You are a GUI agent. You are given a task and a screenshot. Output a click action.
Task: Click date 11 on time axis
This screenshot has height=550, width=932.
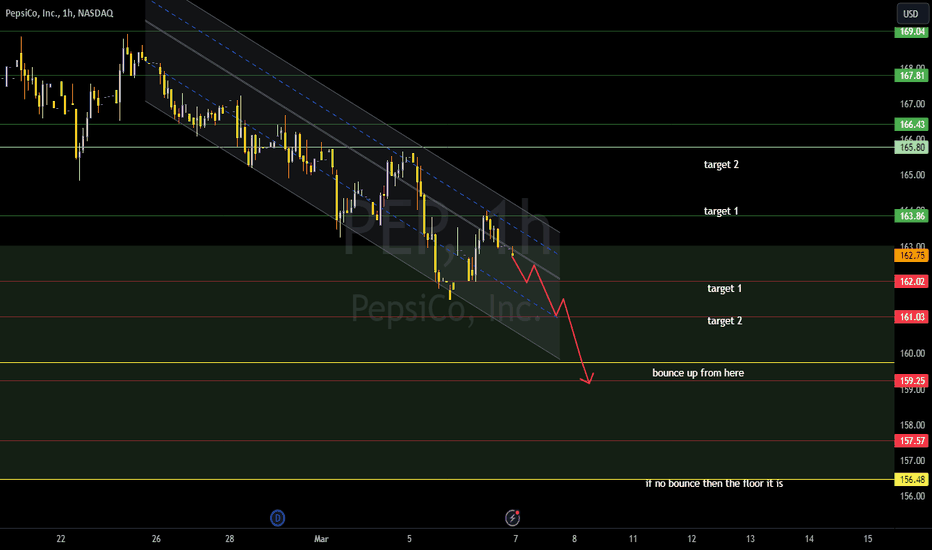[x=632, y=539]
